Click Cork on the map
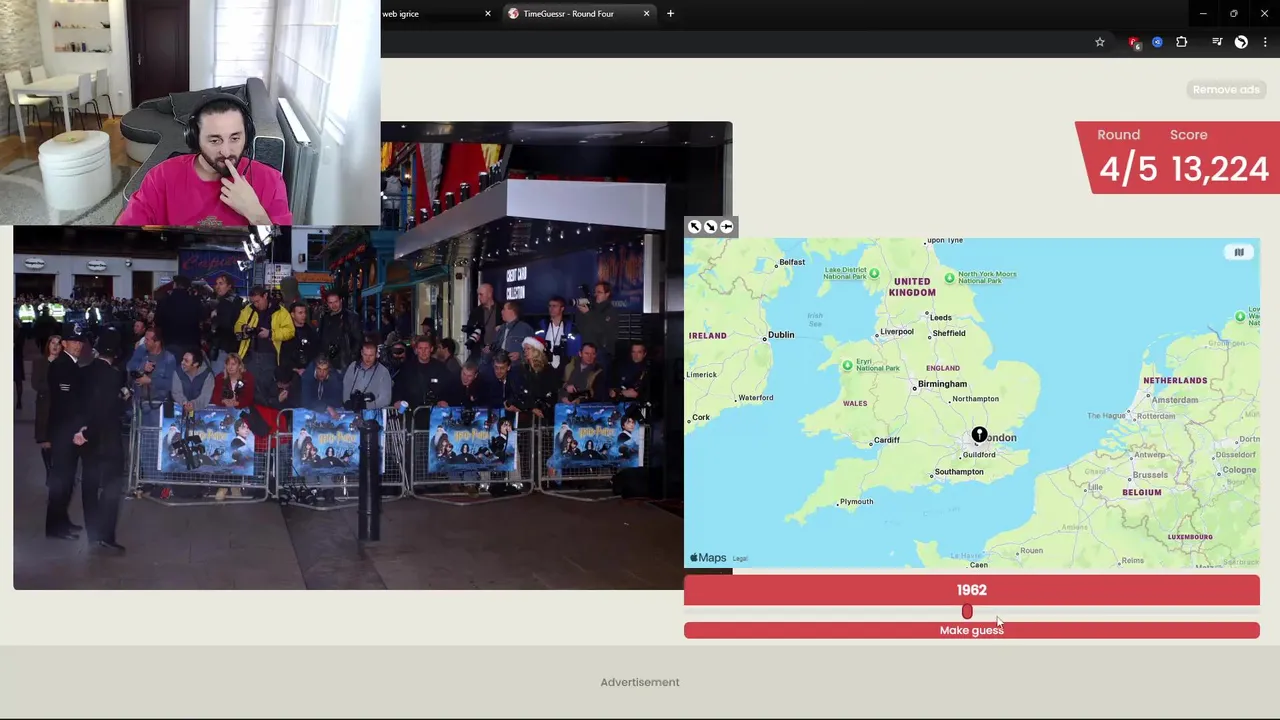This screenshot has height=720, width=1280. 701,418
